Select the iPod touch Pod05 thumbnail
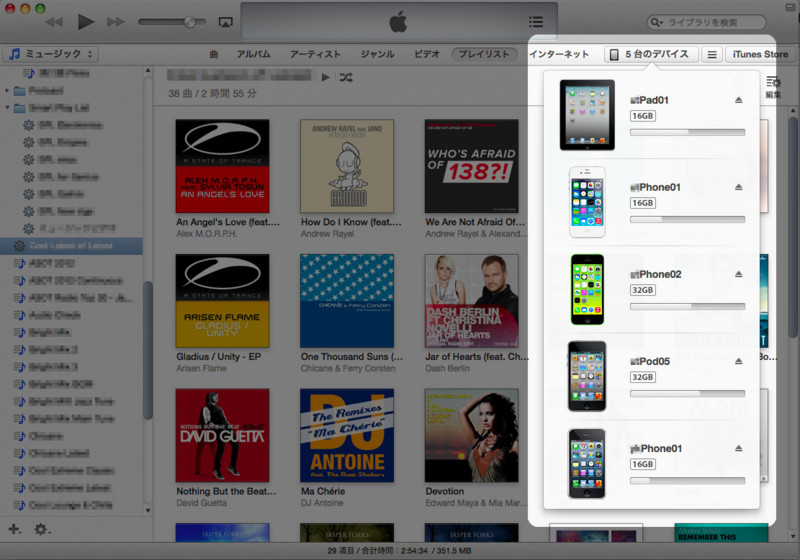 (587, 376)
